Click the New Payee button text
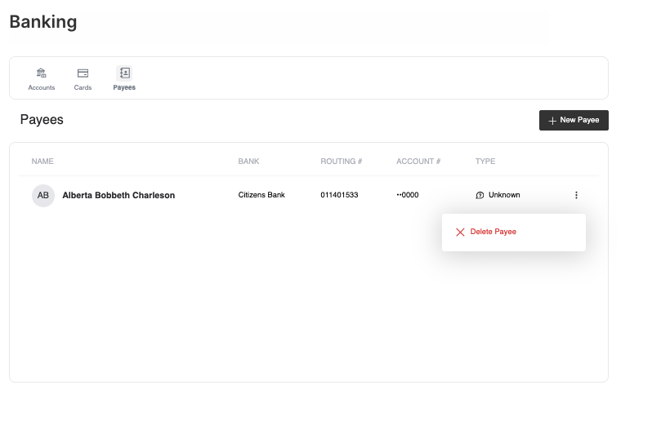 579,120
